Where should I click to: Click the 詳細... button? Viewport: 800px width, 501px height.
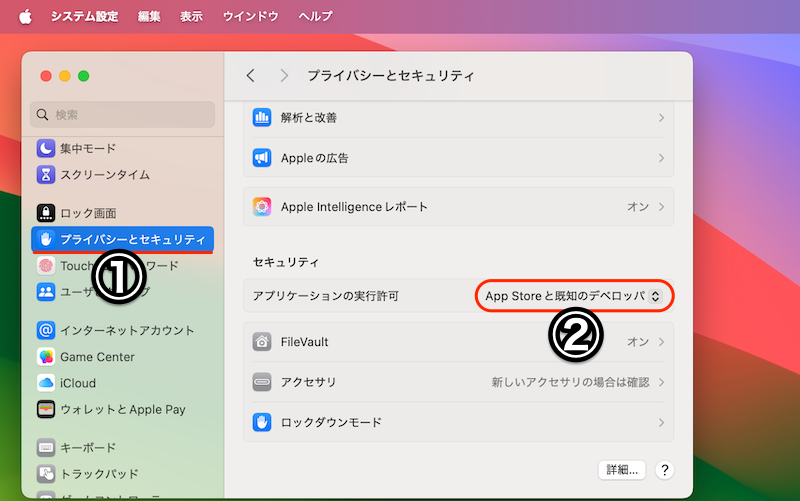point(622,470)
